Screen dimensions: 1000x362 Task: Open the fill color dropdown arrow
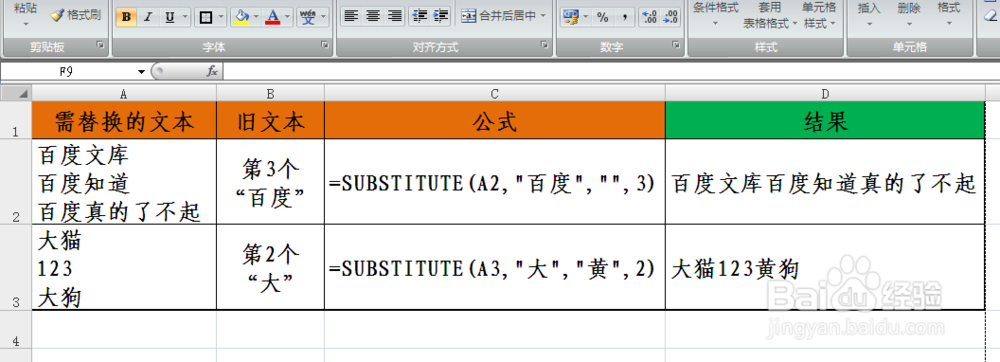click(x=256, y=17)
